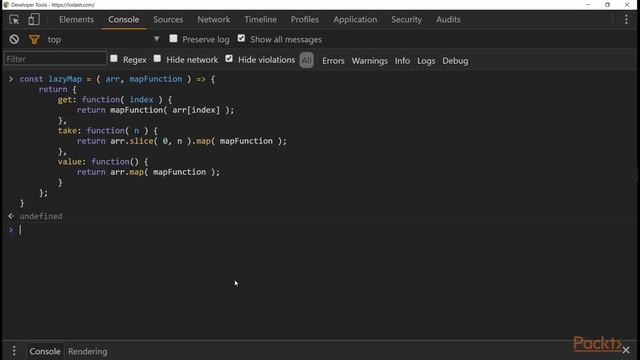Filter console by Logs
The height and width of the screenshot is (360, 640).
[426, 61]
